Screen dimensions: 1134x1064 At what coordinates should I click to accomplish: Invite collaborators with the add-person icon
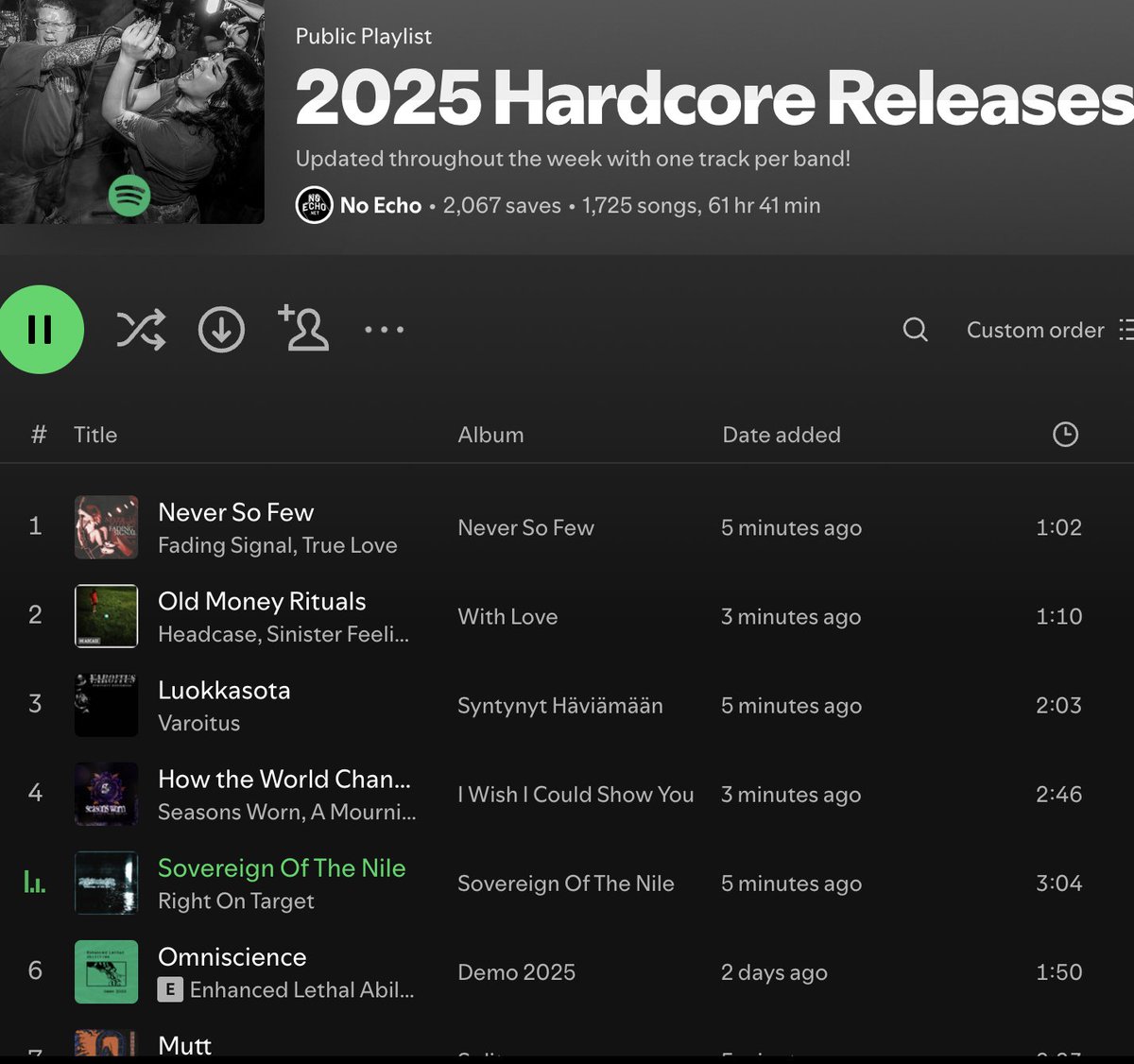[303, 328]
